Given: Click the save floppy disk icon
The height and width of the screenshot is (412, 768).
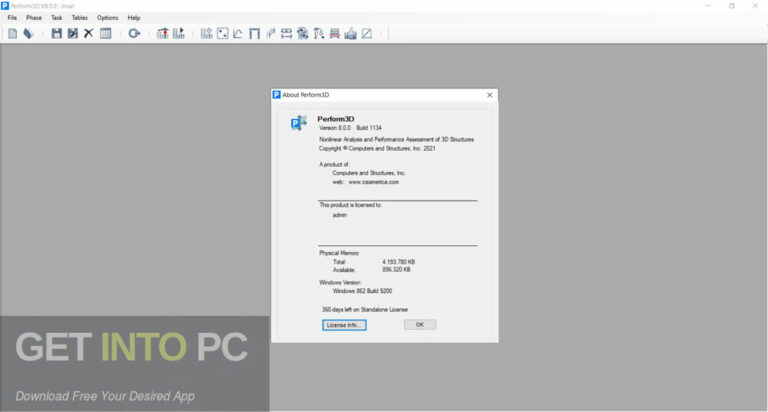Looking at the screenshot, I should point(57,33).
